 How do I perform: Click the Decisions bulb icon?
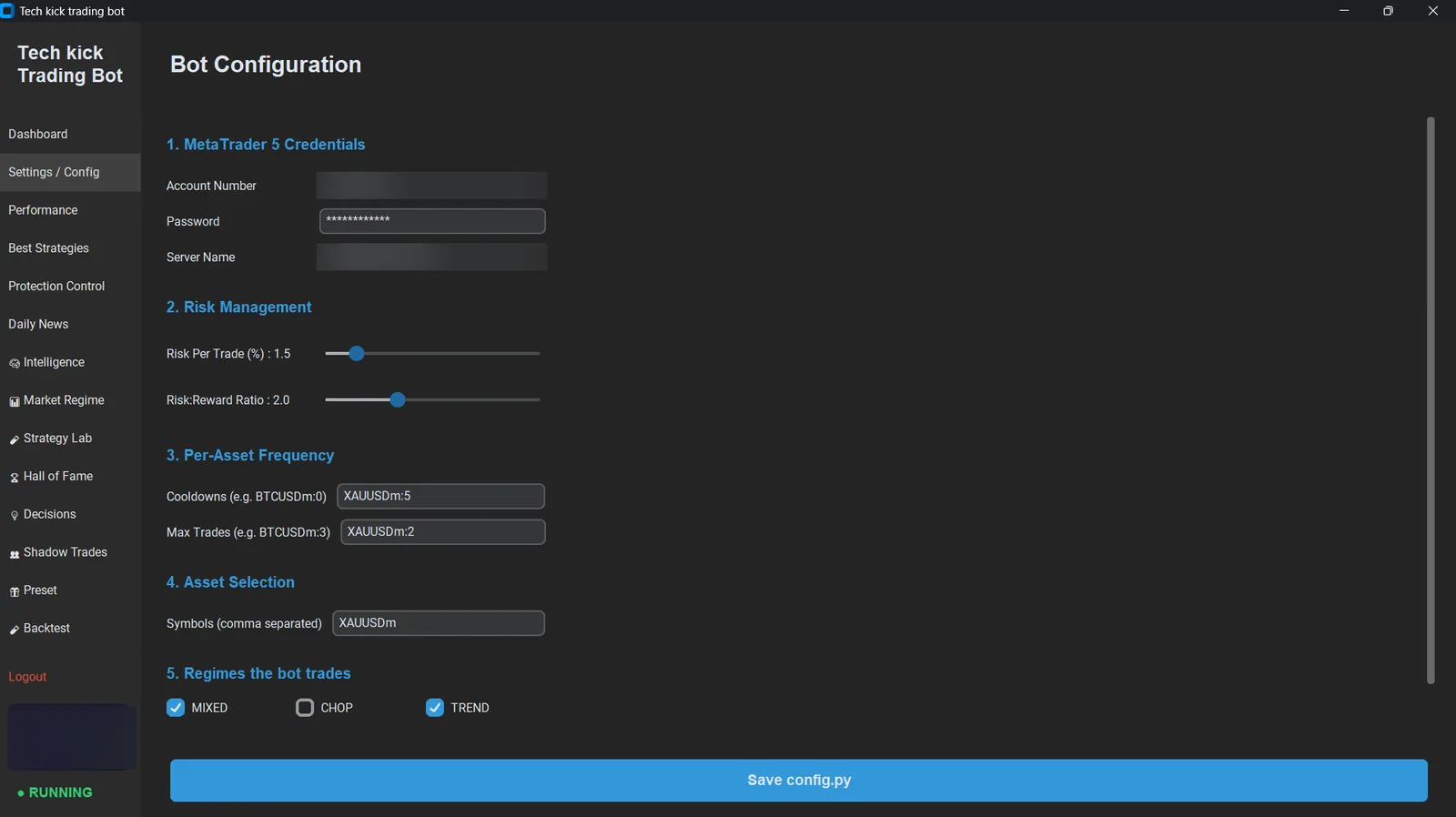[x=15, y=516]
